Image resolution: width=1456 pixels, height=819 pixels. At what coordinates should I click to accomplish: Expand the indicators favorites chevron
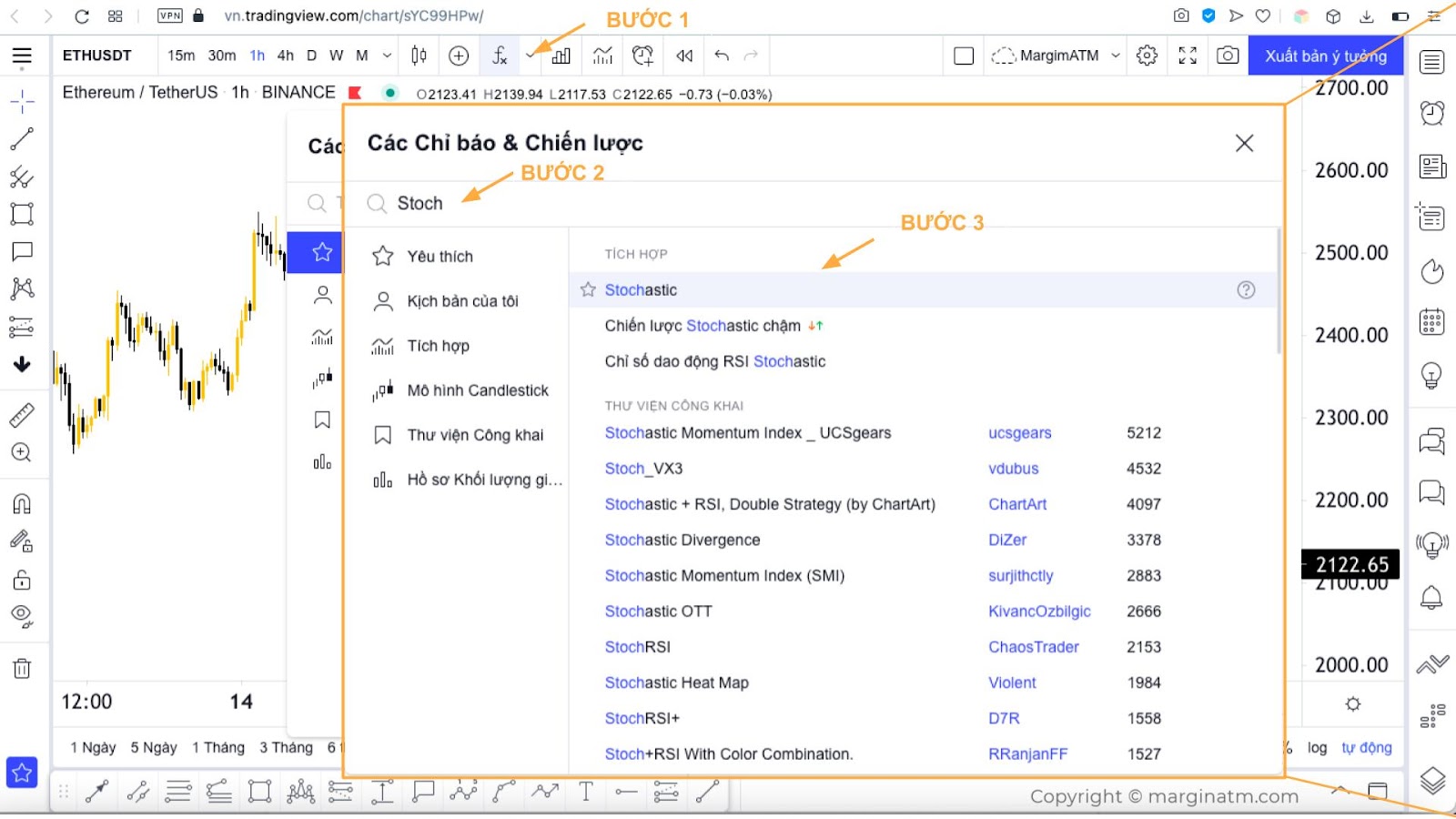[531, 56]
